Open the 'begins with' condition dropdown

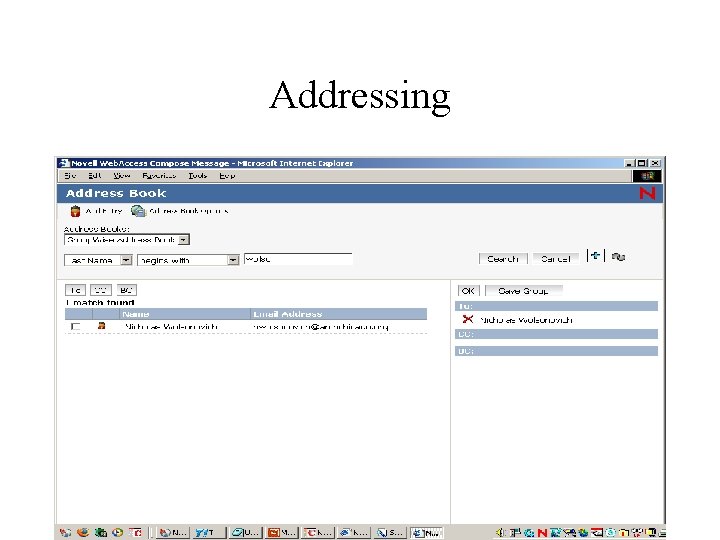pos(233,260)
